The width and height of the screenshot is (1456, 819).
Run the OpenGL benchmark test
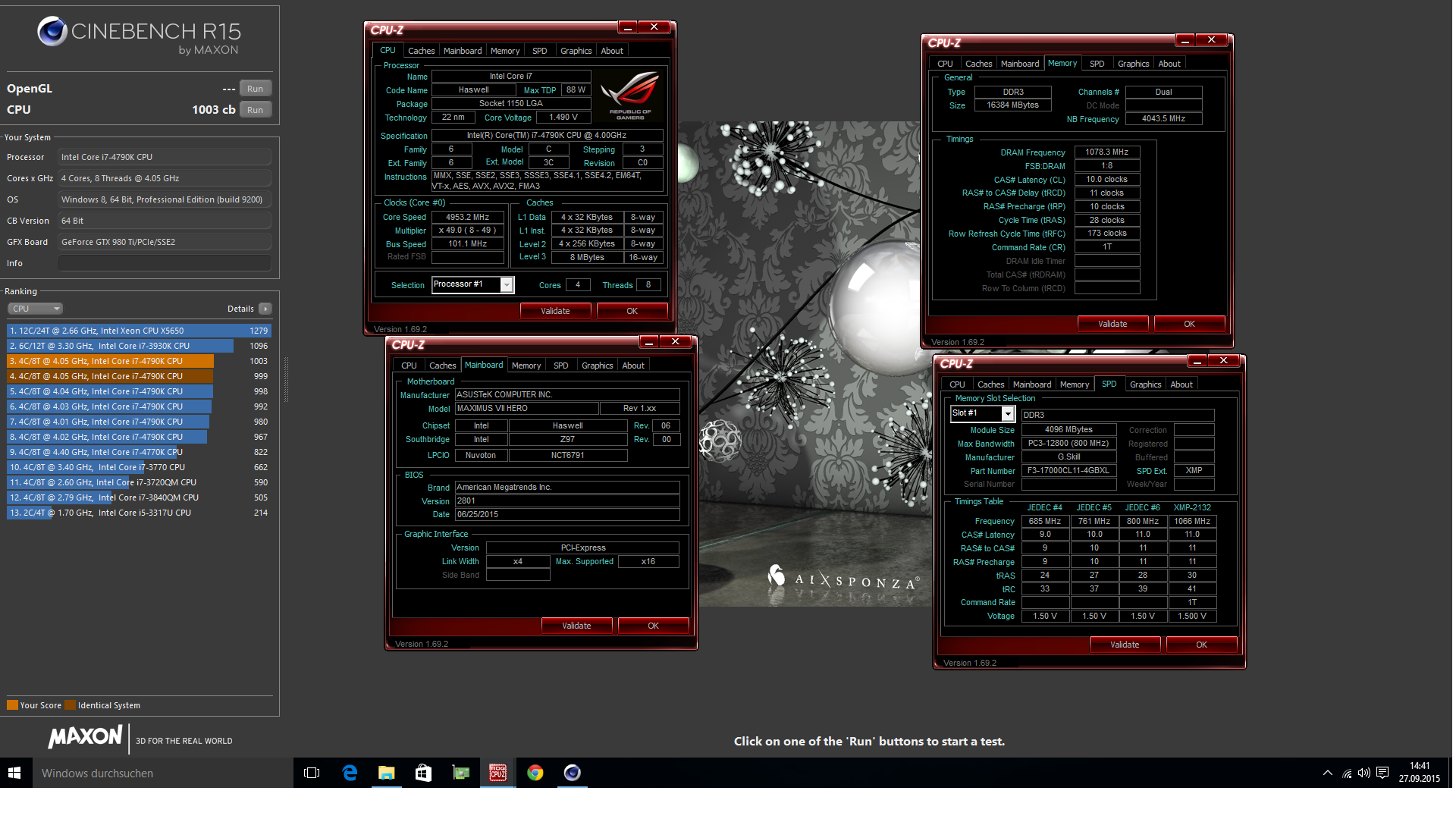click(x=256, y=89)
